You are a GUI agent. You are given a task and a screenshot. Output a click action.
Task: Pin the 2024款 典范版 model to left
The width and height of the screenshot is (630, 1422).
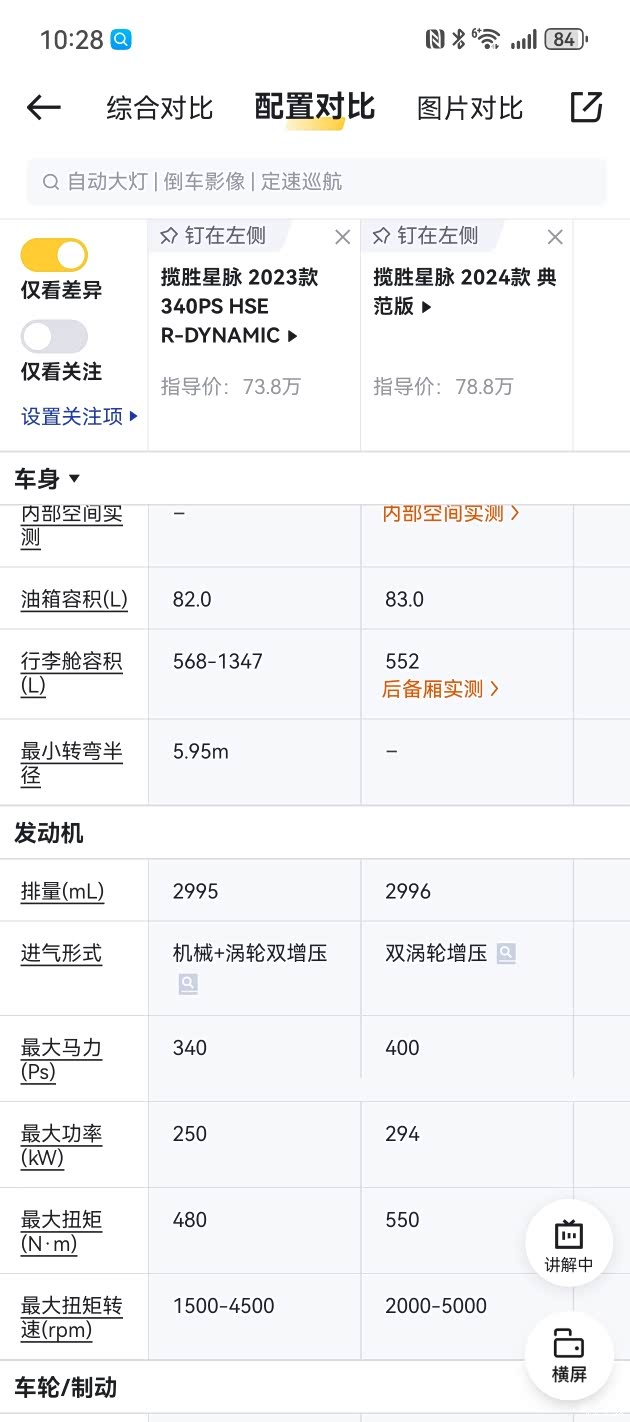(425, 236)
